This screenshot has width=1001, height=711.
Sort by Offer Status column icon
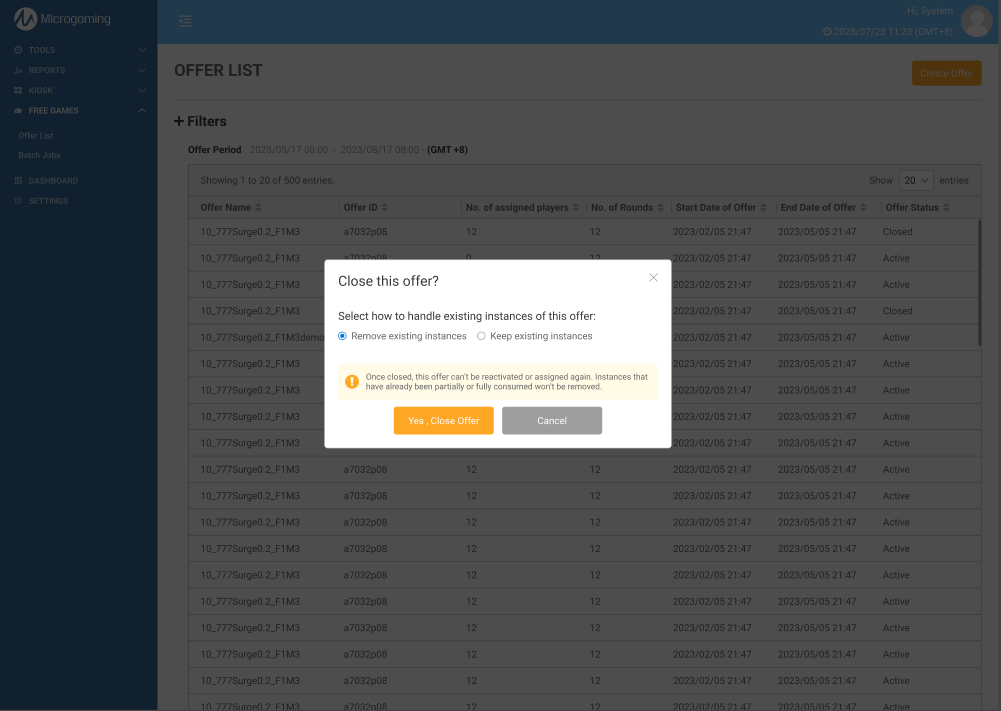click(x=946, y=208)
